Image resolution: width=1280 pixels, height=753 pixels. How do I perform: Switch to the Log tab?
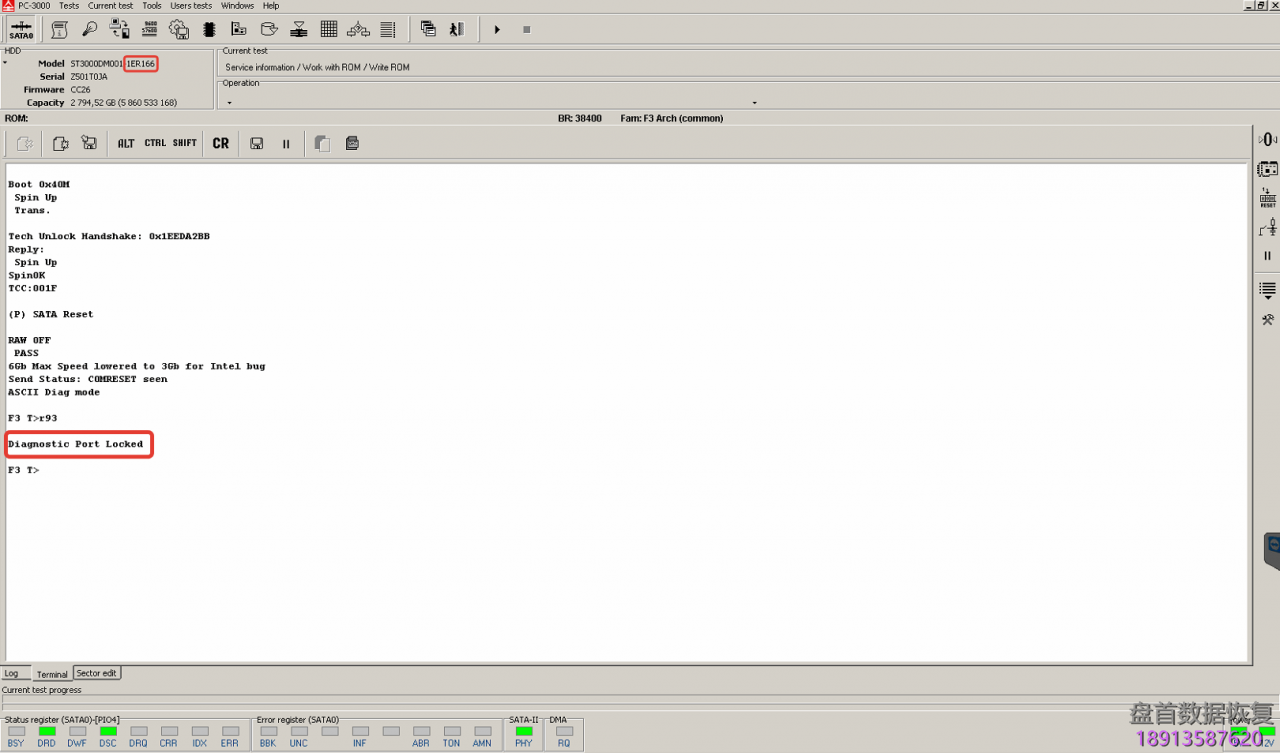click(x=11, y=674)
